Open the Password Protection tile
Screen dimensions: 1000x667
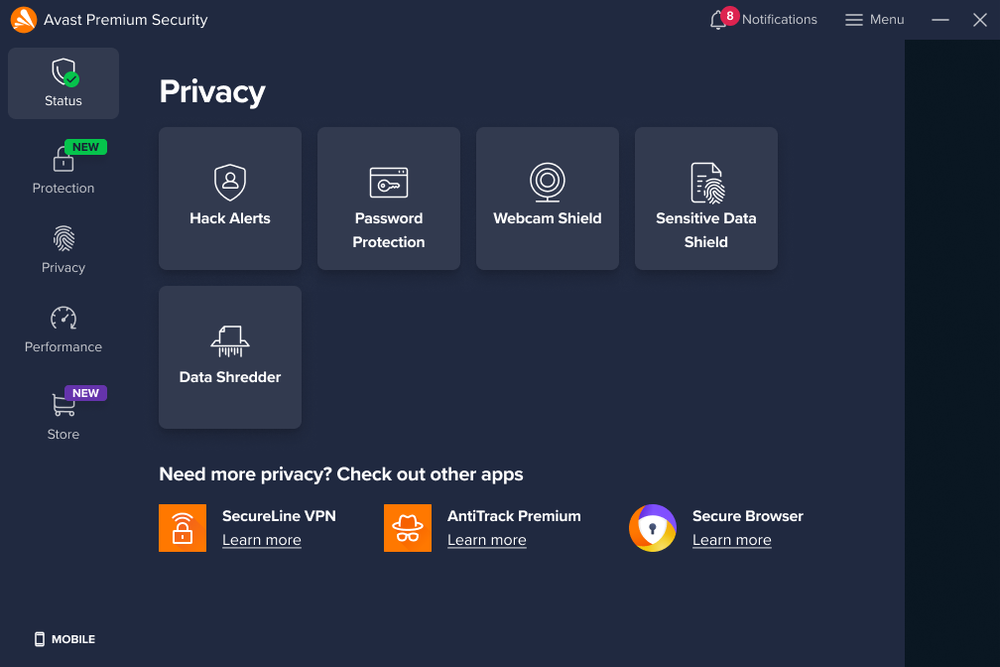[x=388, y=198]
